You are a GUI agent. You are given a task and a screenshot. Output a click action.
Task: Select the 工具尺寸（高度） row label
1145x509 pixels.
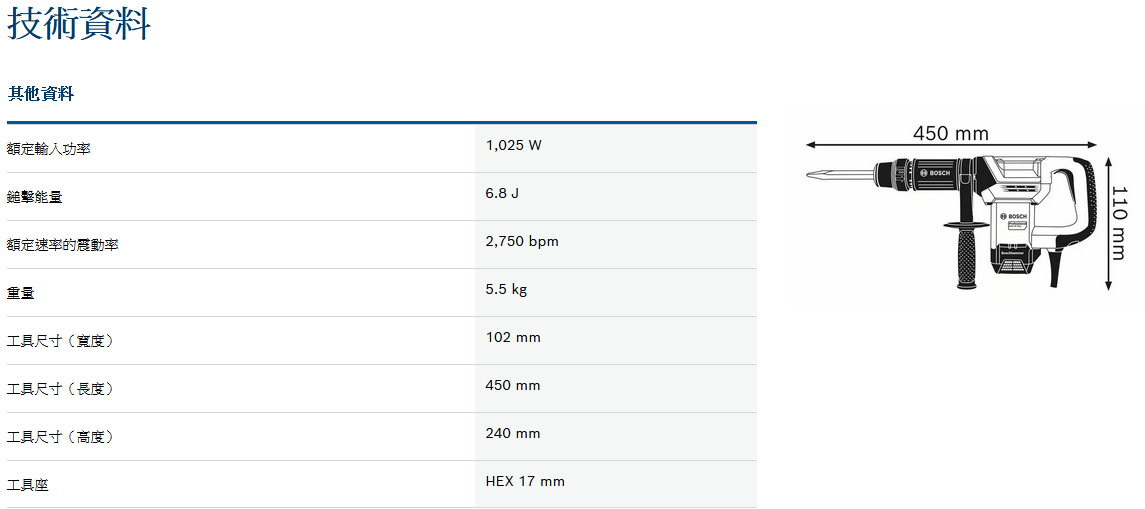point(60,437)
